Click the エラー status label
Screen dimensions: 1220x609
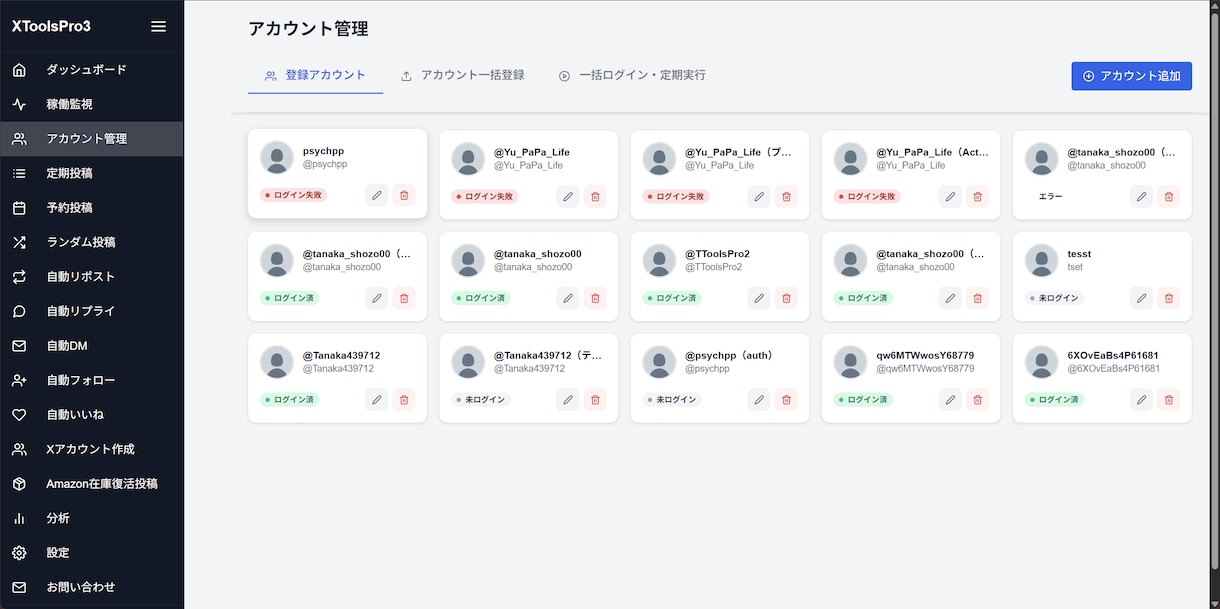tap(1051, 196)
